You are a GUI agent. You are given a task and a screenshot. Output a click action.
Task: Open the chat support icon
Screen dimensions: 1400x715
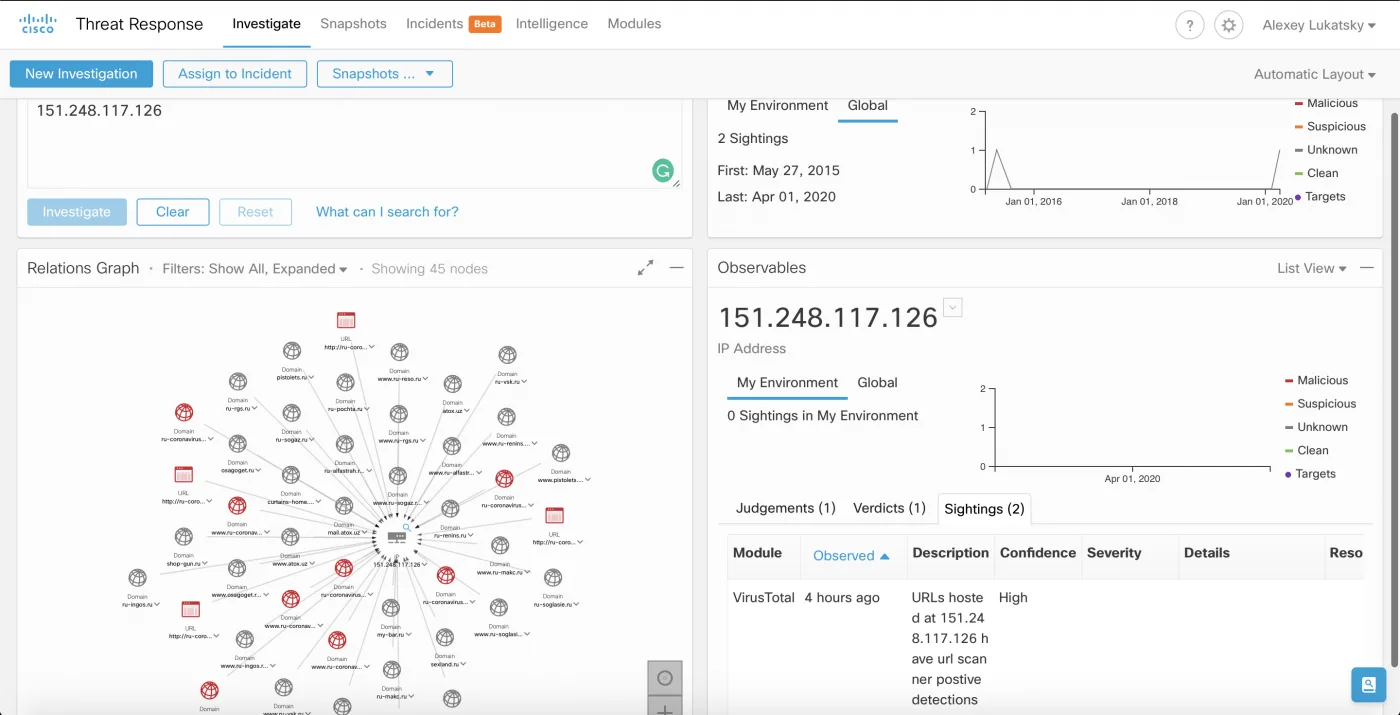pos(1368,685)
